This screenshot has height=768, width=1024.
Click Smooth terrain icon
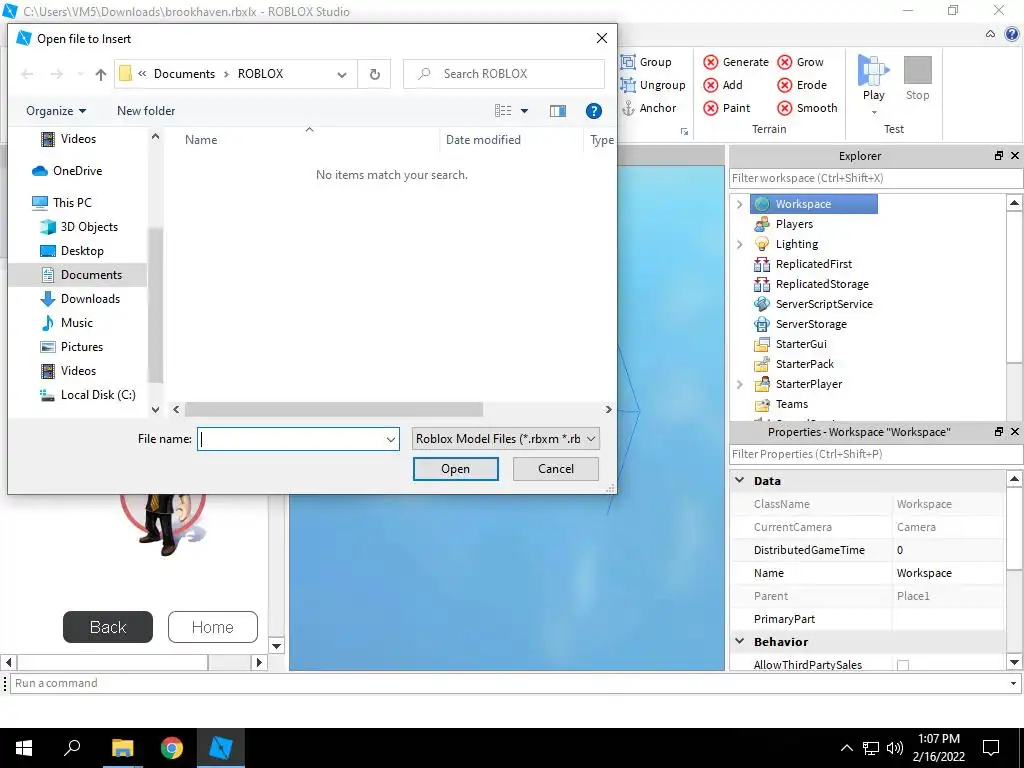pyautogui.click(x=785, y=108)
